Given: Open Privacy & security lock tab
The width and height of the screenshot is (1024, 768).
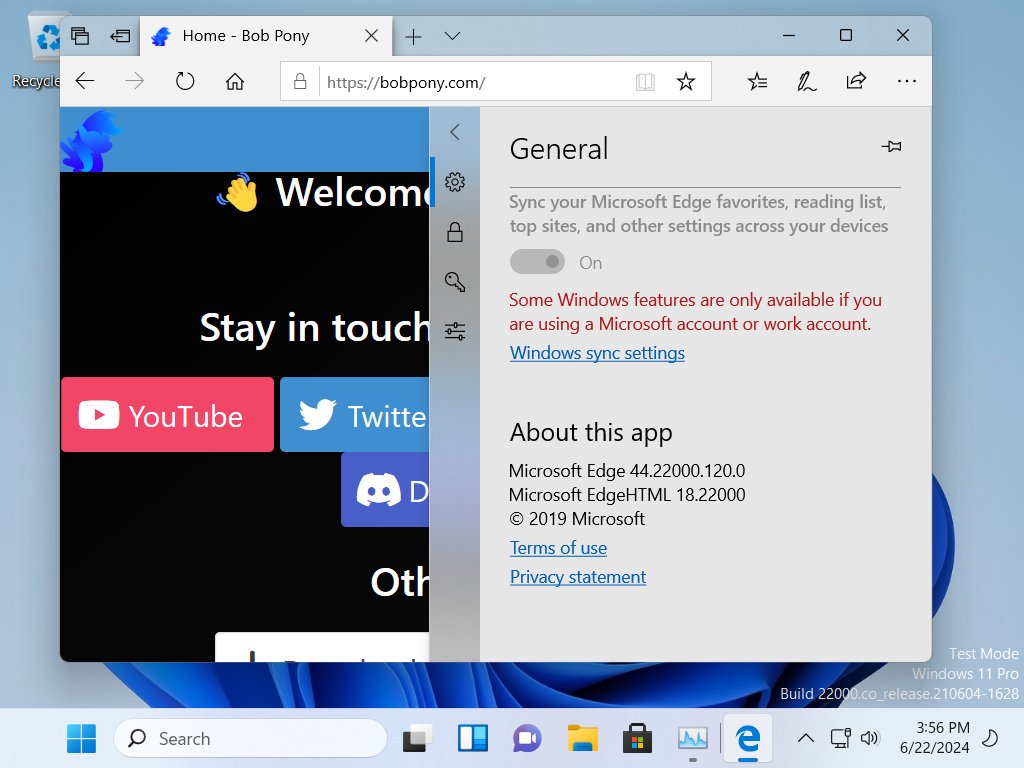Looking at the screenshot, I should [455, 232].
